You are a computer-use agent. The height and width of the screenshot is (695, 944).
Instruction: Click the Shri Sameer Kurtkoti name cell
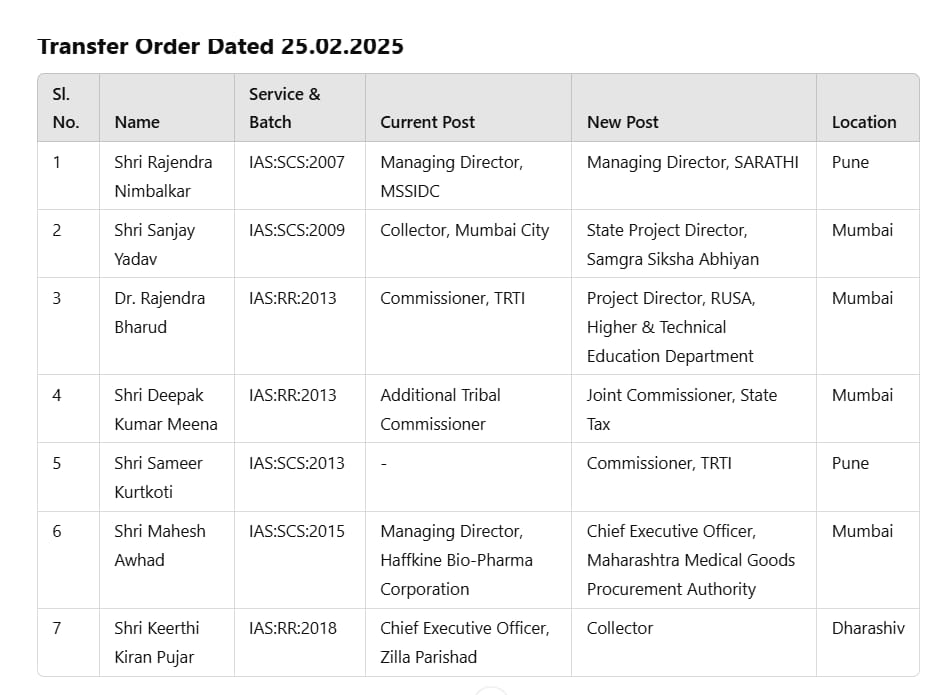158,477
